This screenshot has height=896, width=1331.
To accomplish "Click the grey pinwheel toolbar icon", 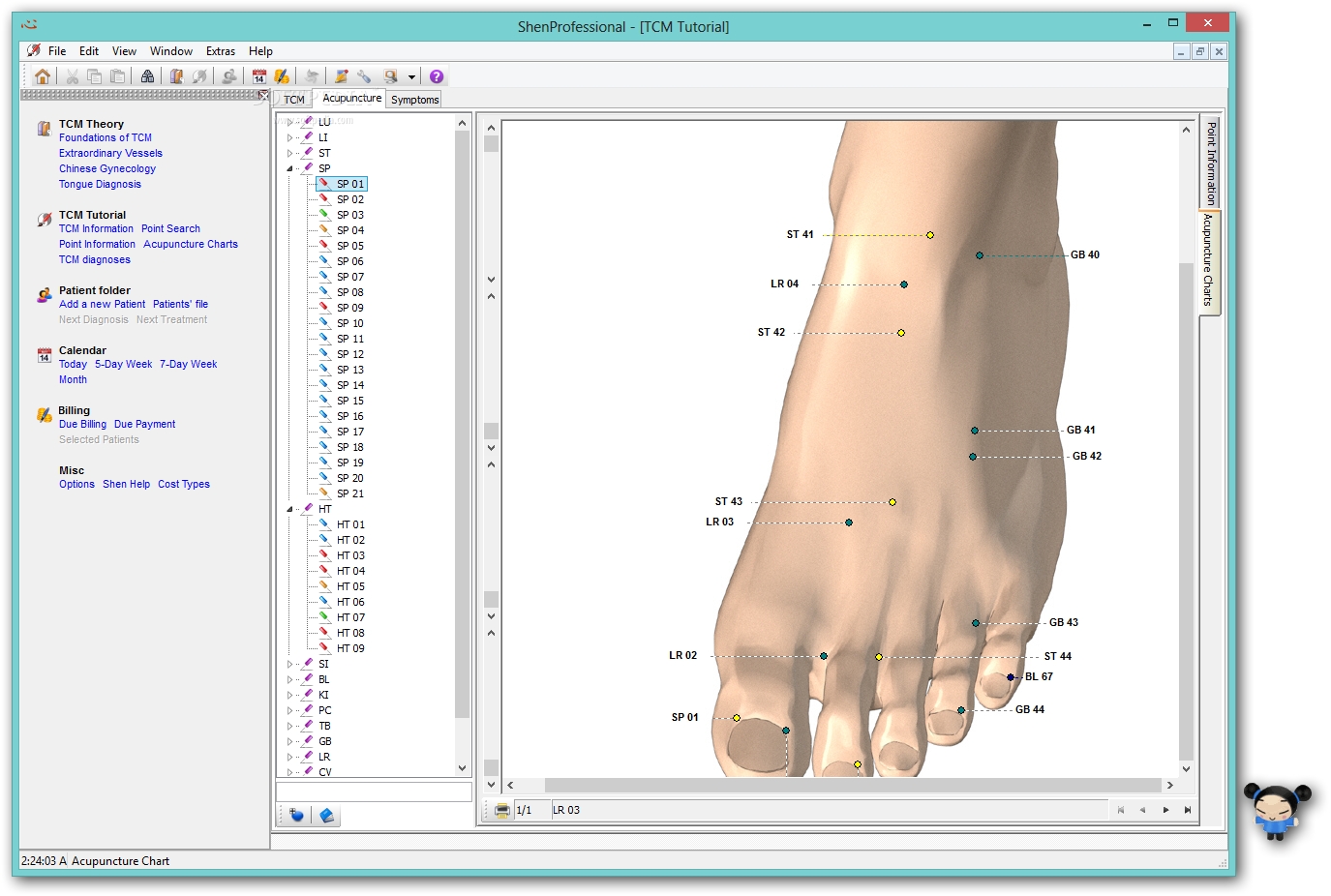I will coord(311,76).
